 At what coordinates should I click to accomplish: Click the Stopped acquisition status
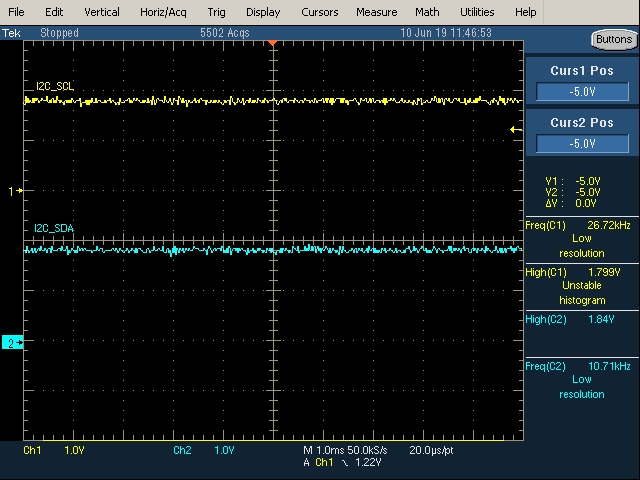pos(59,33)
